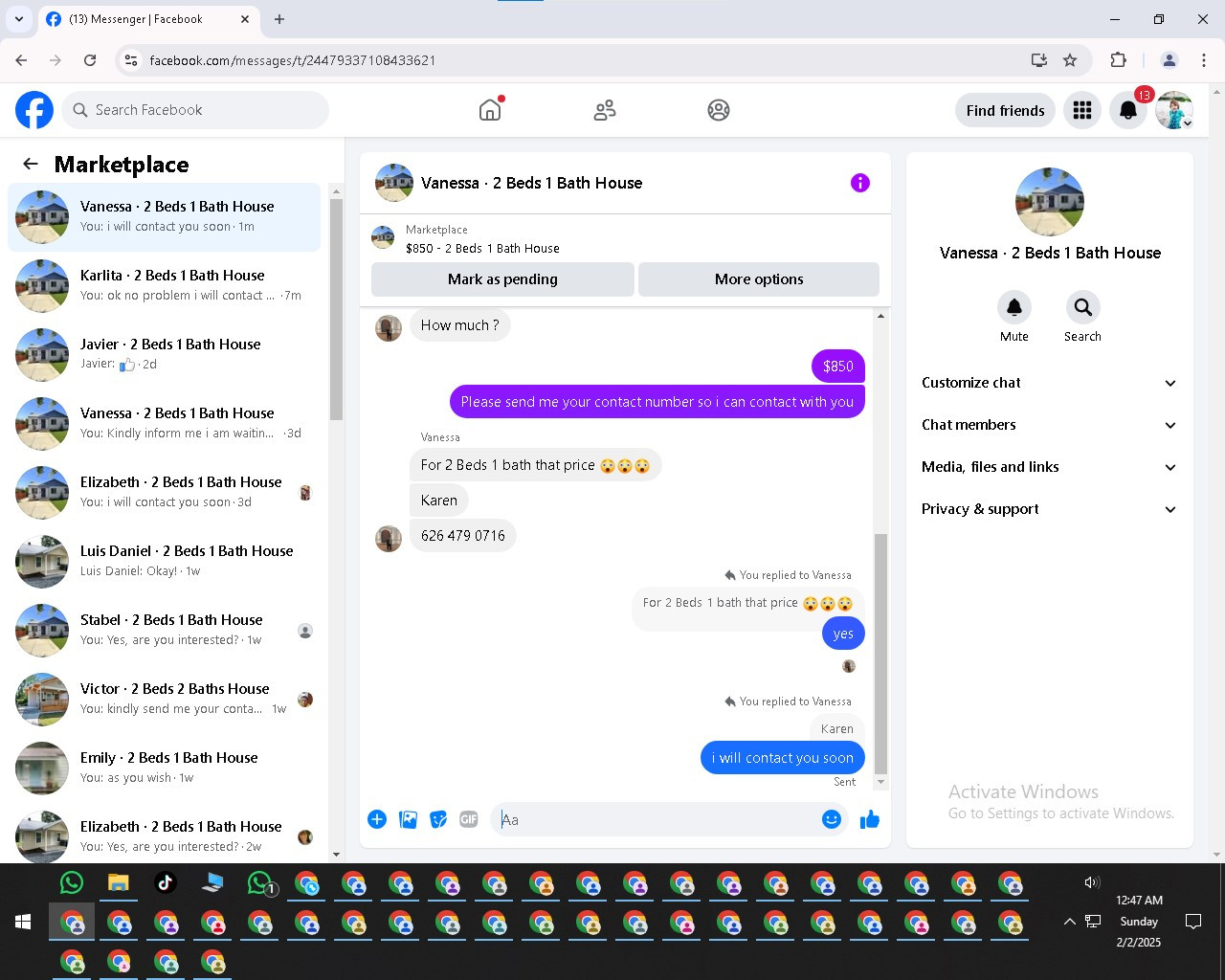Open the tab search dropdown arrow
The height and width of the screenshot is (980, 1225).
click(18, 19)
